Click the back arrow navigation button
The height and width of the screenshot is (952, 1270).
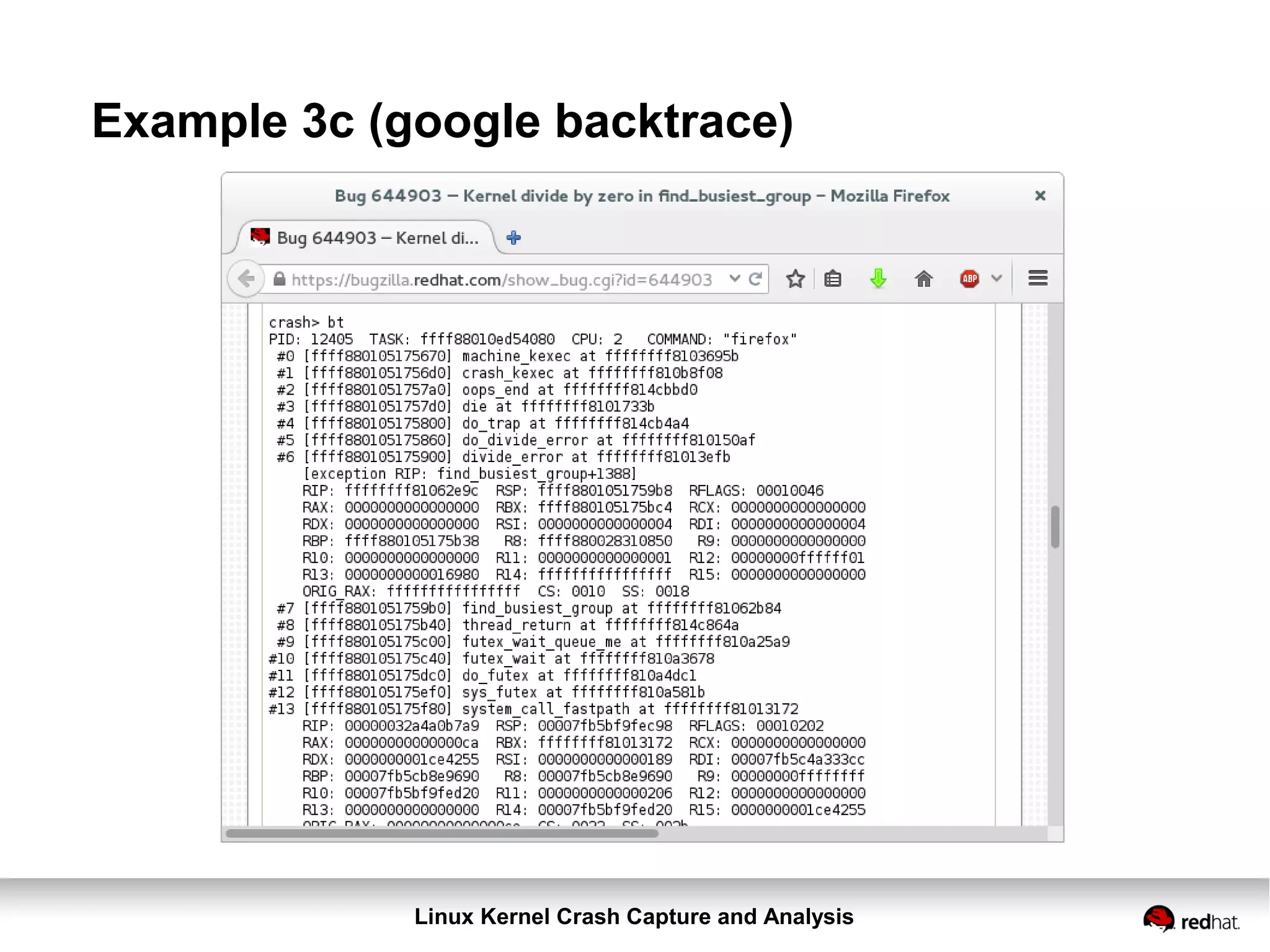[x=246, y=279]
